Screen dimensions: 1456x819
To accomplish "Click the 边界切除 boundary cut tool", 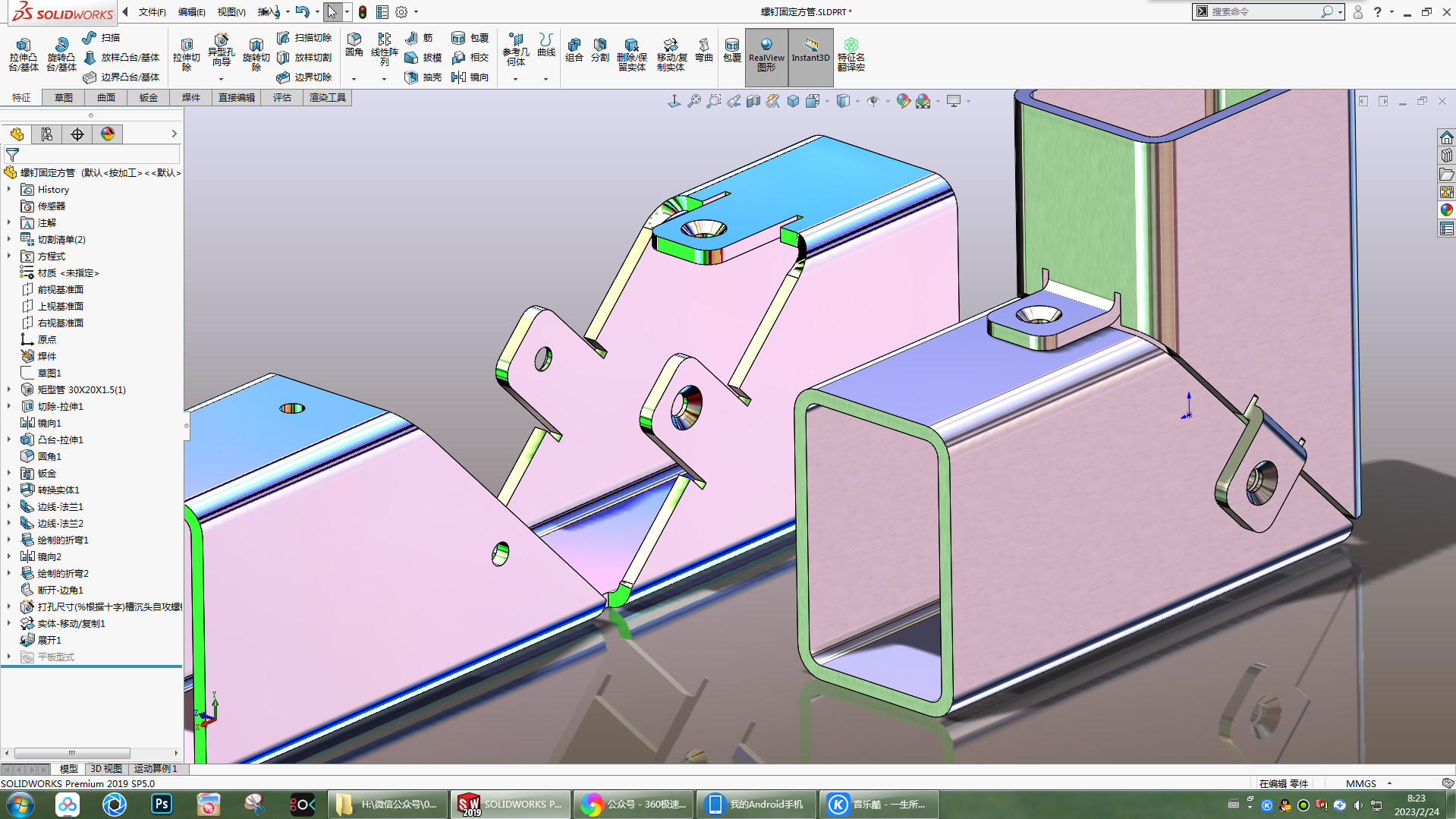I will point(304,77).
